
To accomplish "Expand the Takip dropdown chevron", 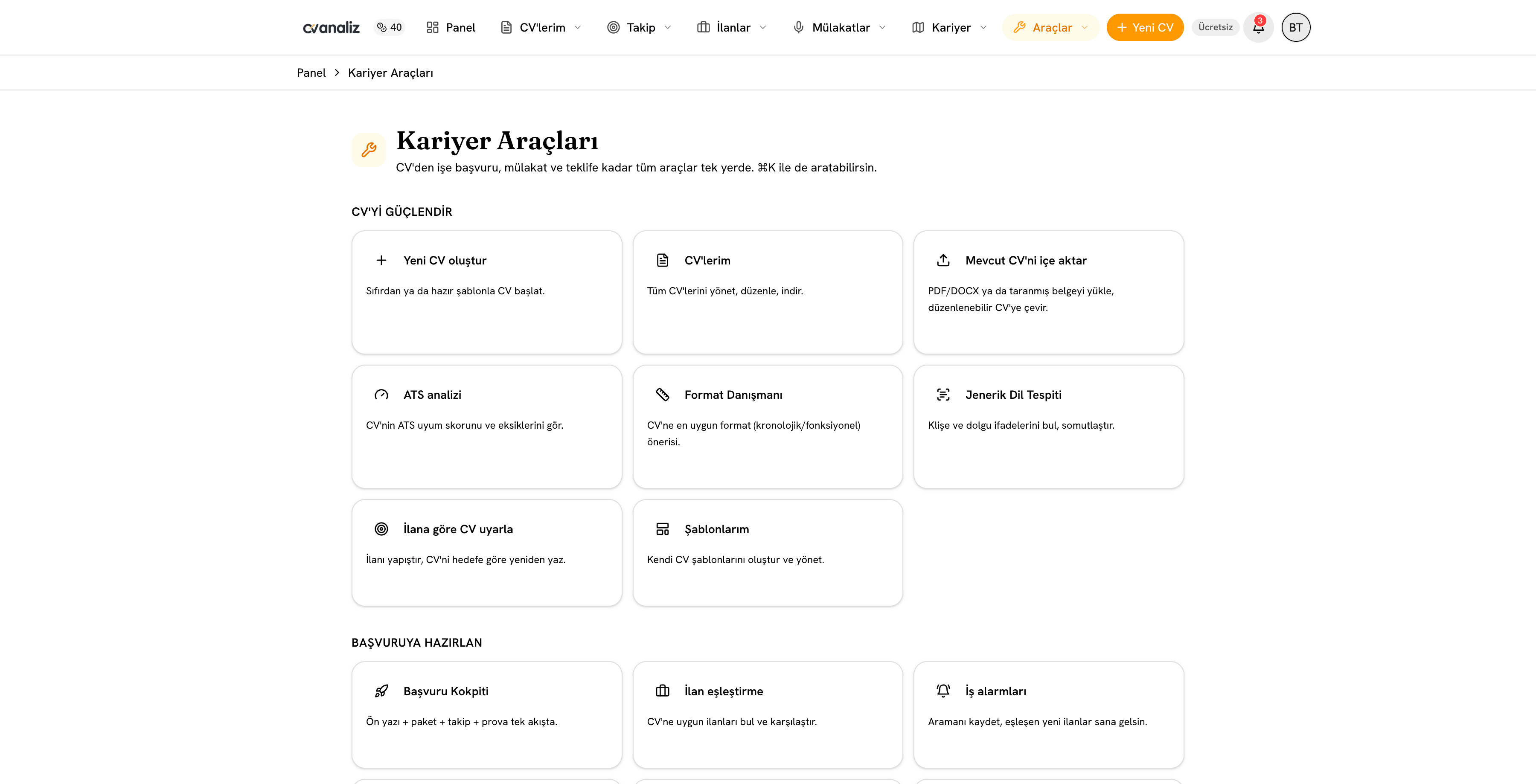I will coord(668,27).
